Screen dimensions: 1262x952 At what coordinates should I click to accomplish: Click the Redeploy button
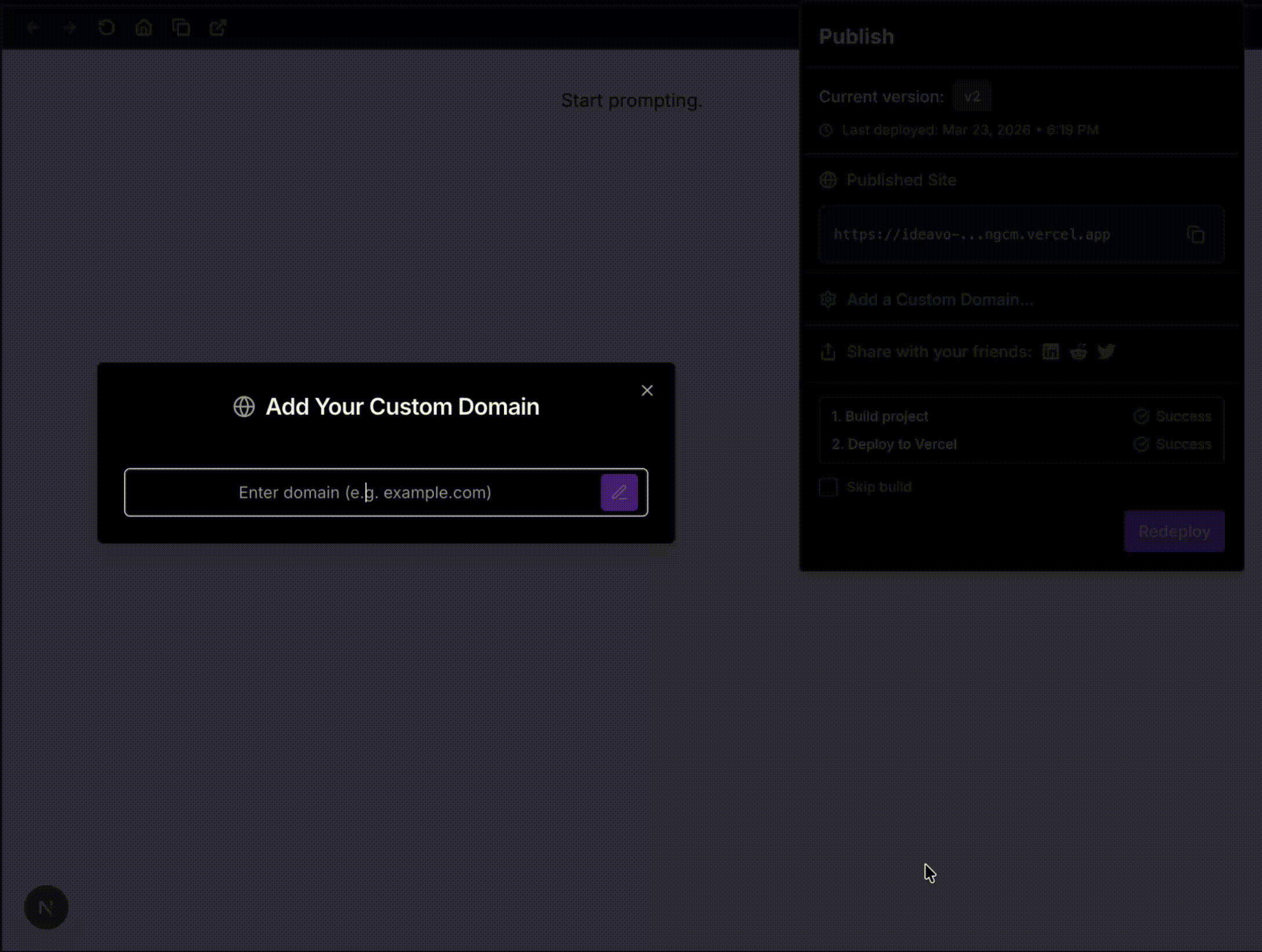tap(1174, 531)
